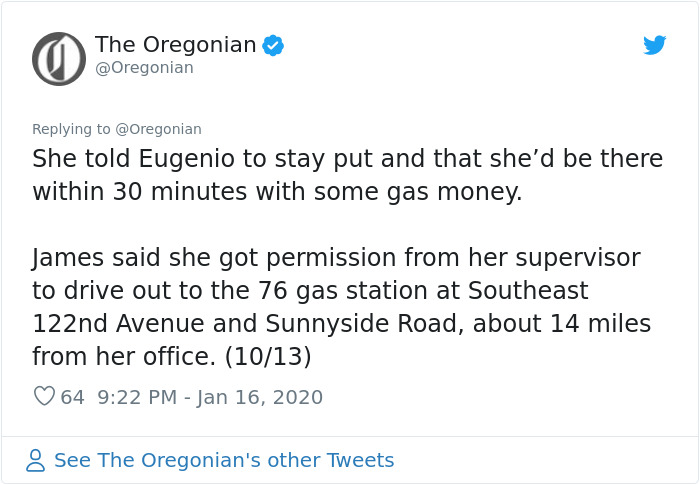
Task: Click the "Sunnyside Road" text in the tweet
Action: pos(360,324)
